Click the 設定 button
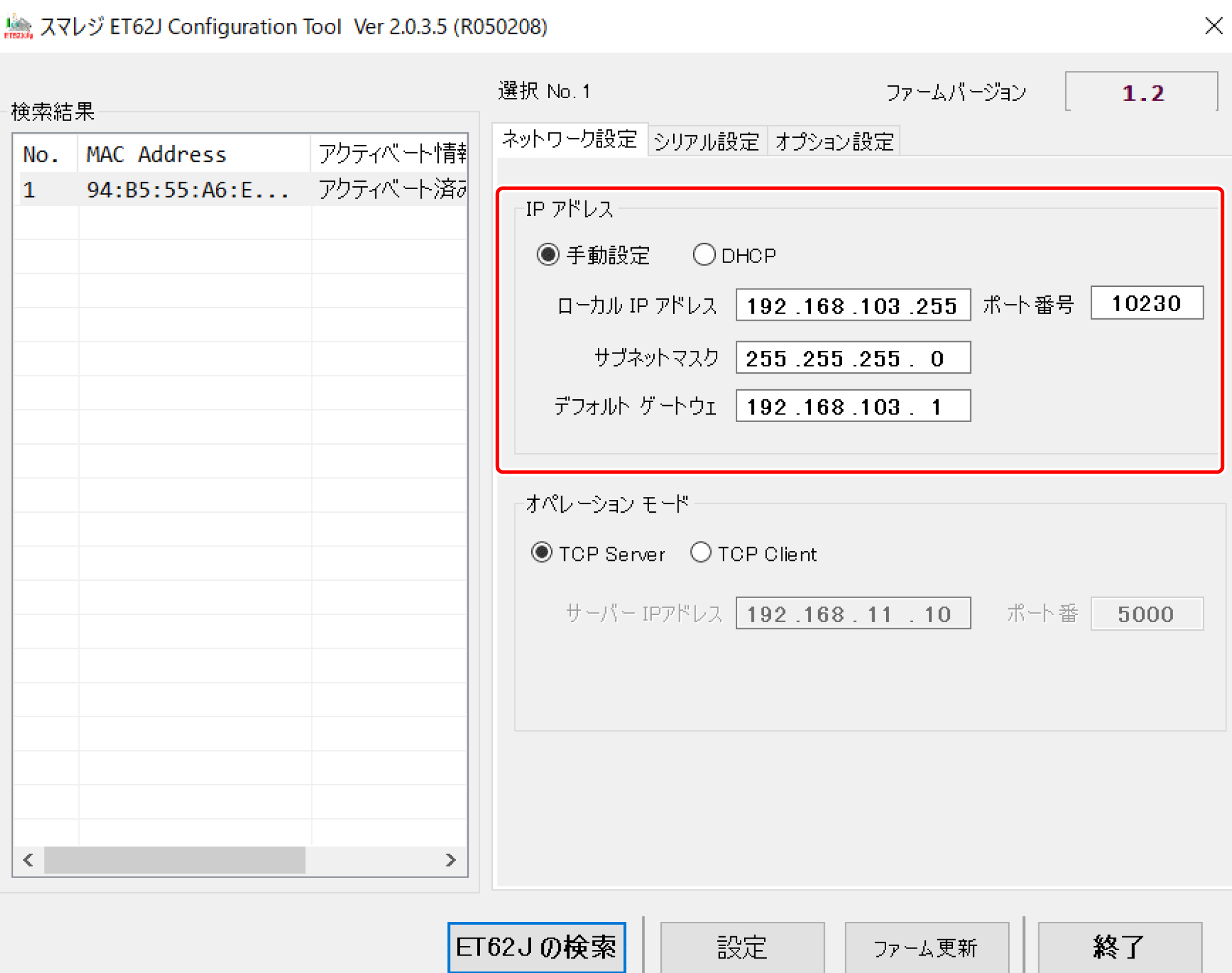This screenshot has width=1232, height=973. [x=742, y=947]
